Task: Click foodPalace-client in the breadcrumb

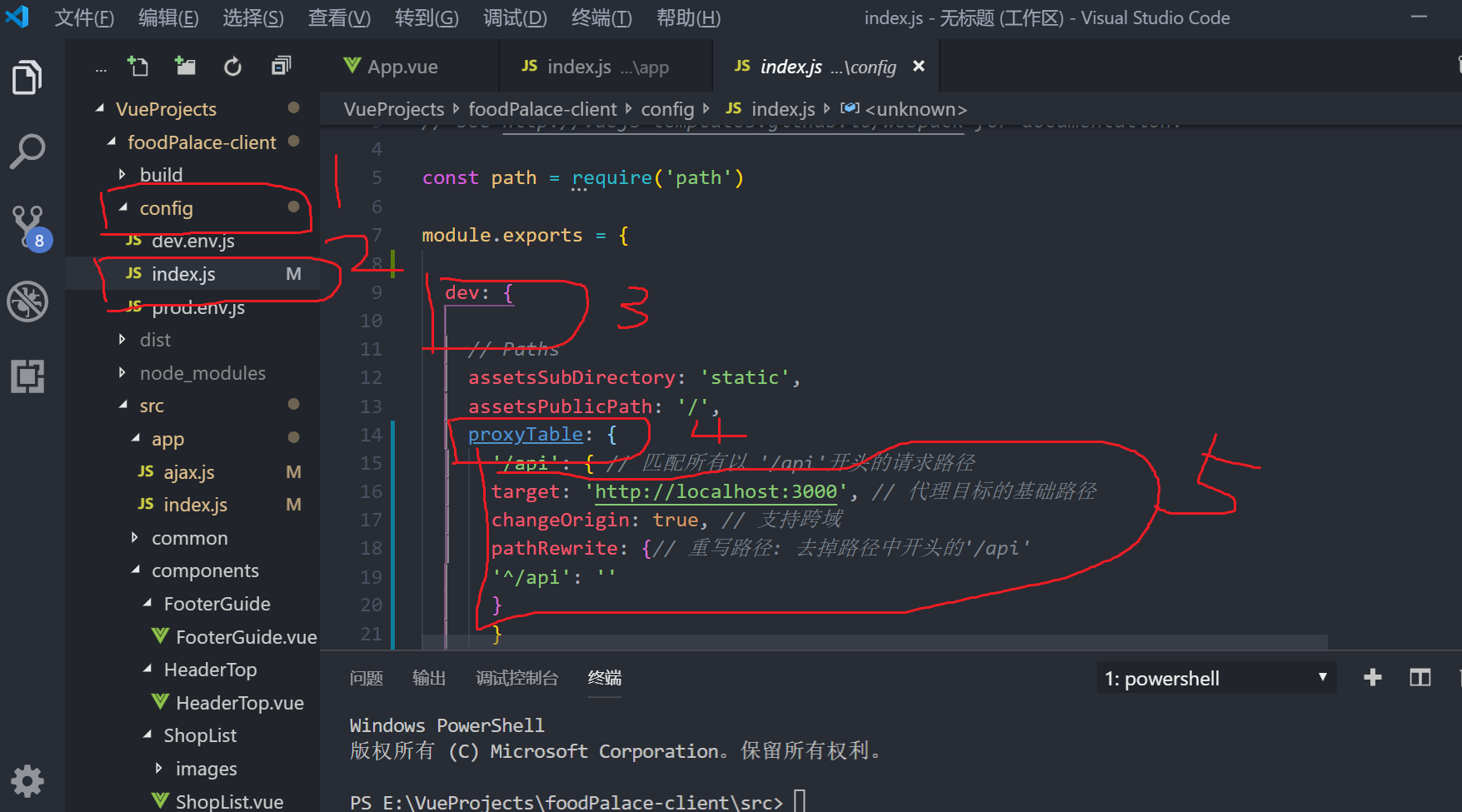Action: [542, 109]
